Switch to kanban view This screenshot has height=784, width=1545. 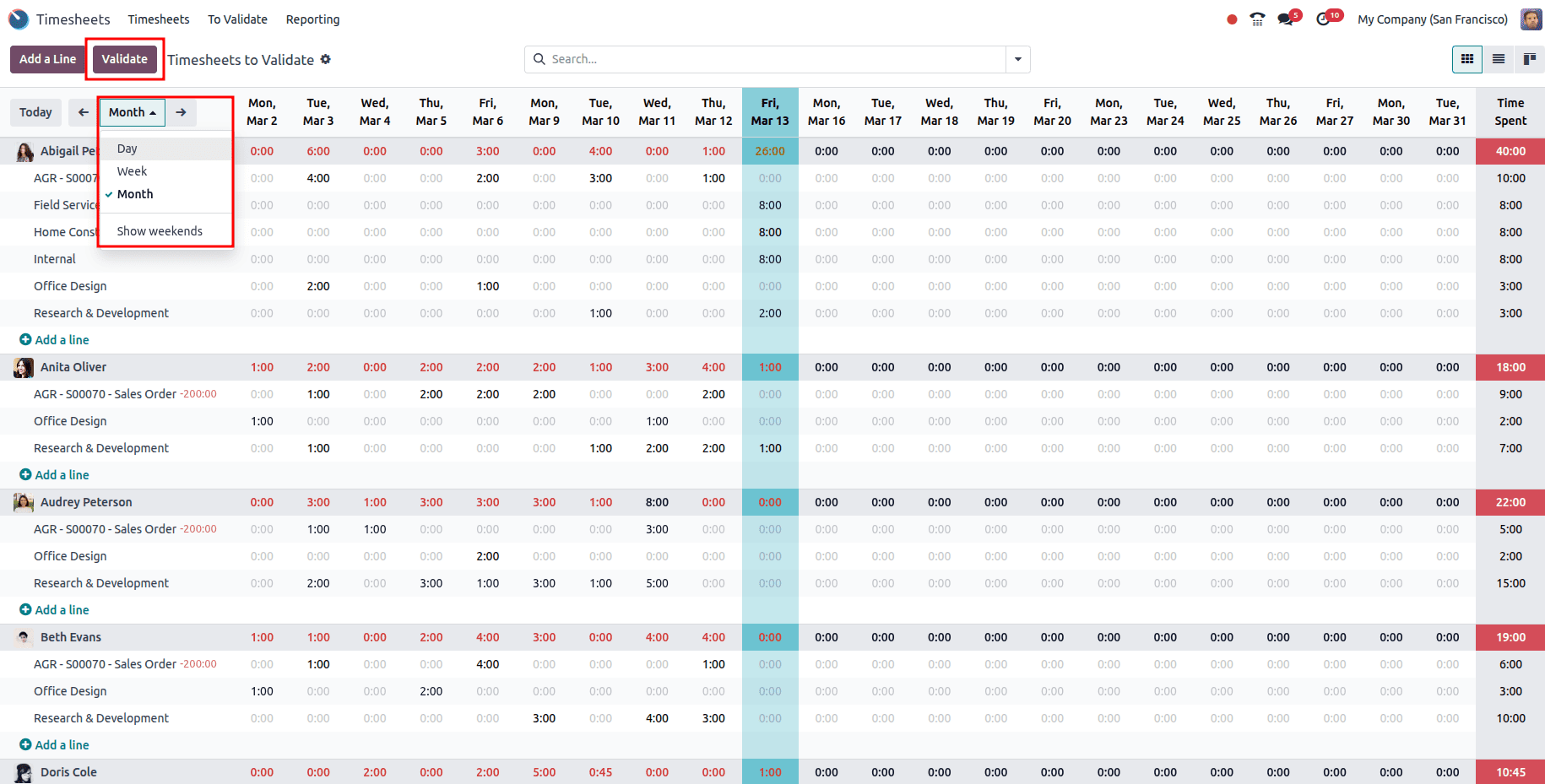(x=1529, y=59)
